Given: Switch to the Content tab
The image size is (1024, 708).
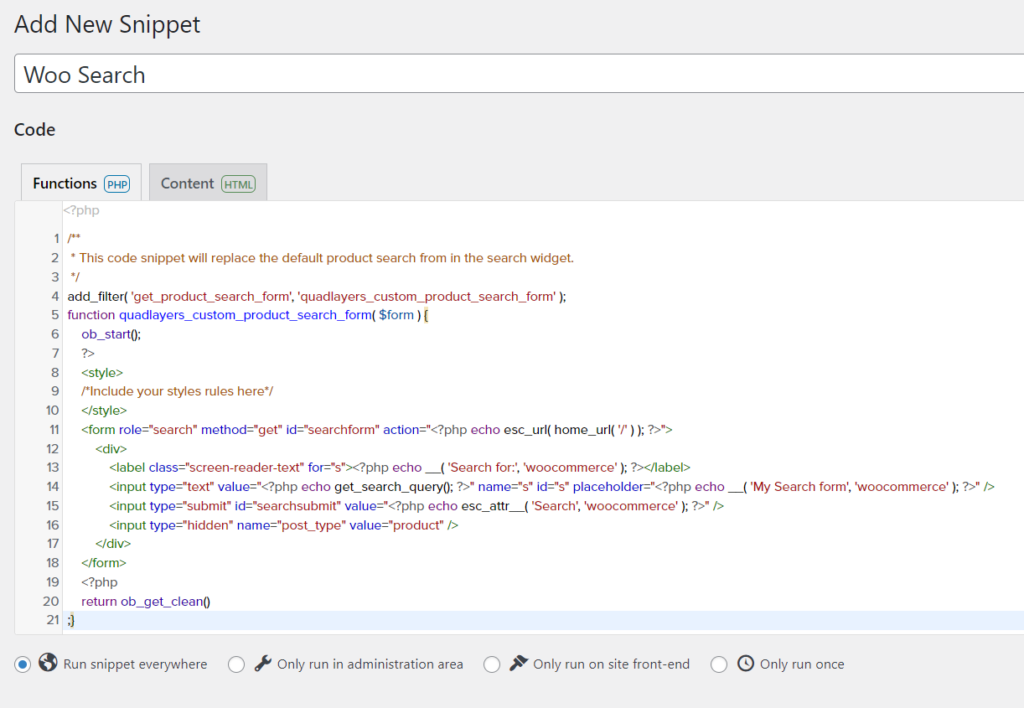Looking at the screenshot, I should [208, 183].
